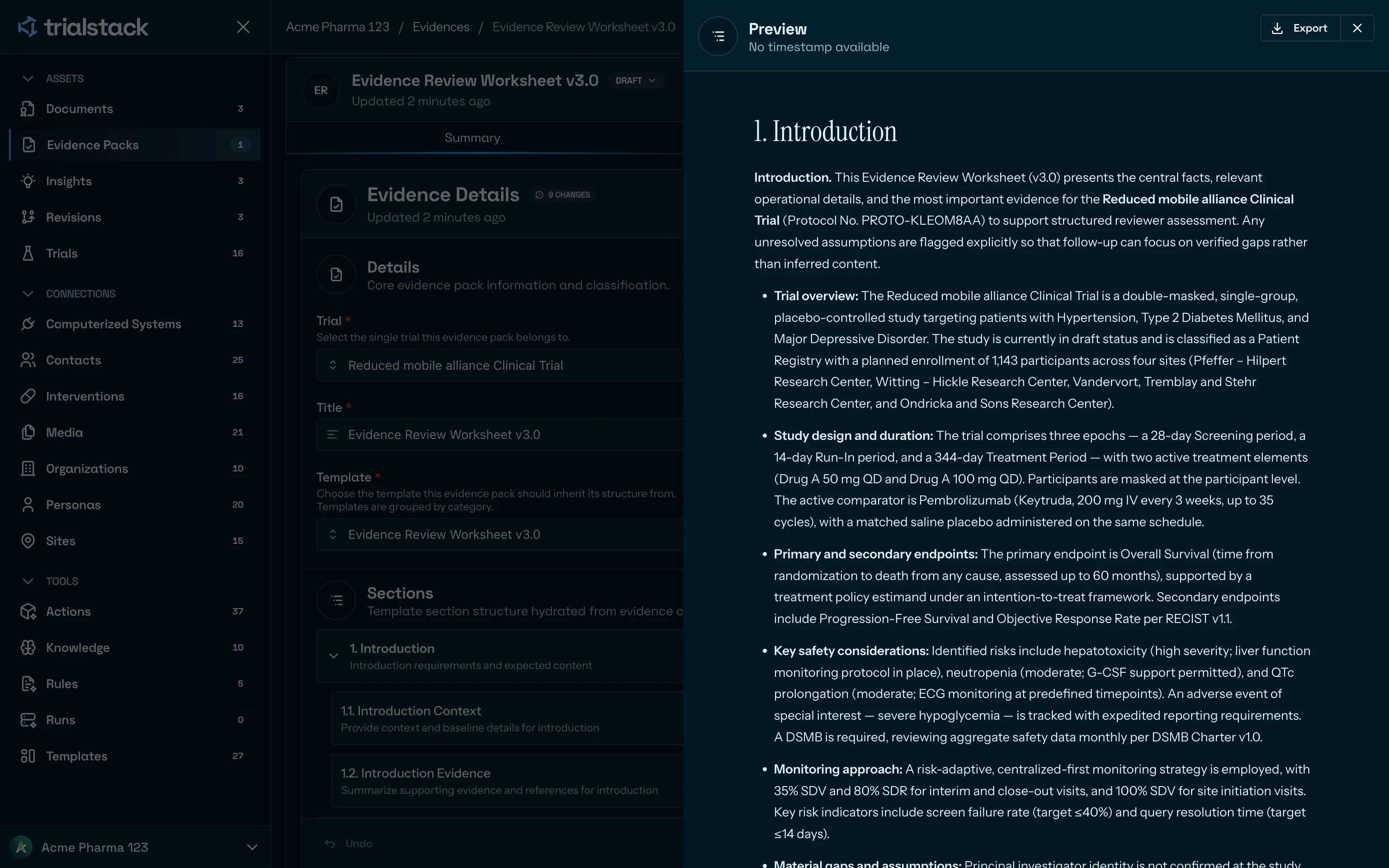Open Interventions pill icon

click(x=28, y=396)
